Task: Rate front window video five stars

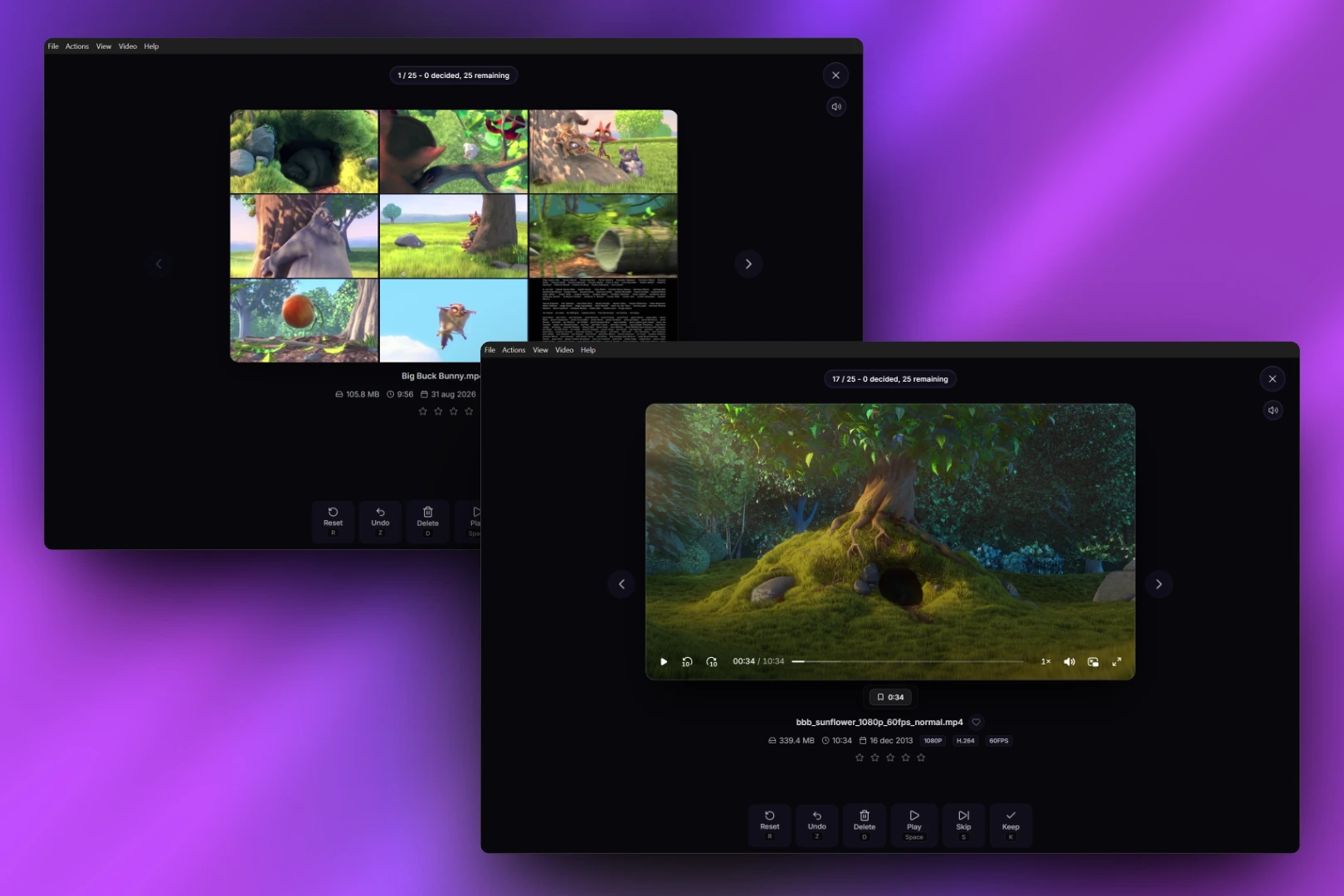Action: pos(921,757)
